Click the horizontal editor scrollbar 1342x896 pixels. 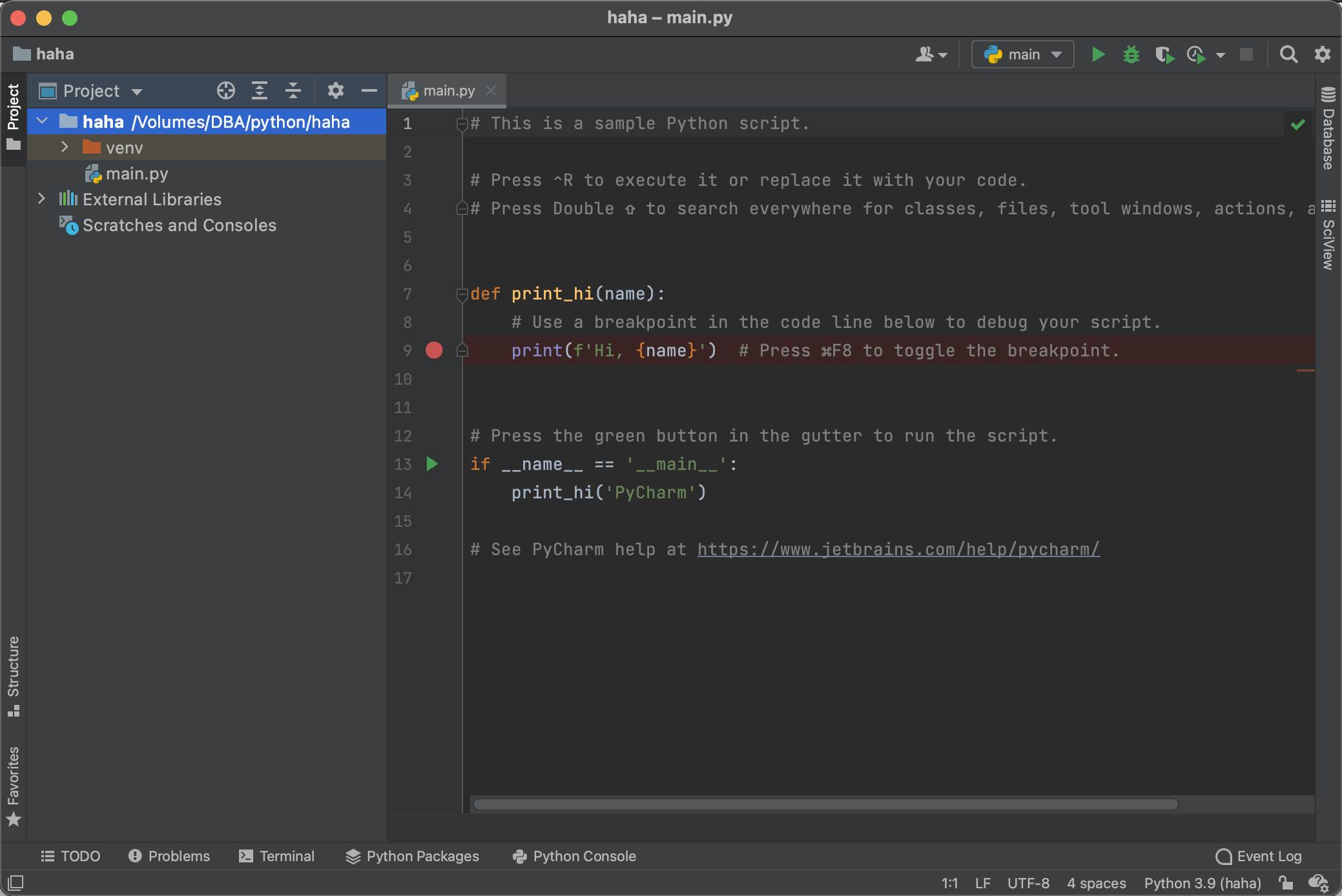(x=825, y=804)
